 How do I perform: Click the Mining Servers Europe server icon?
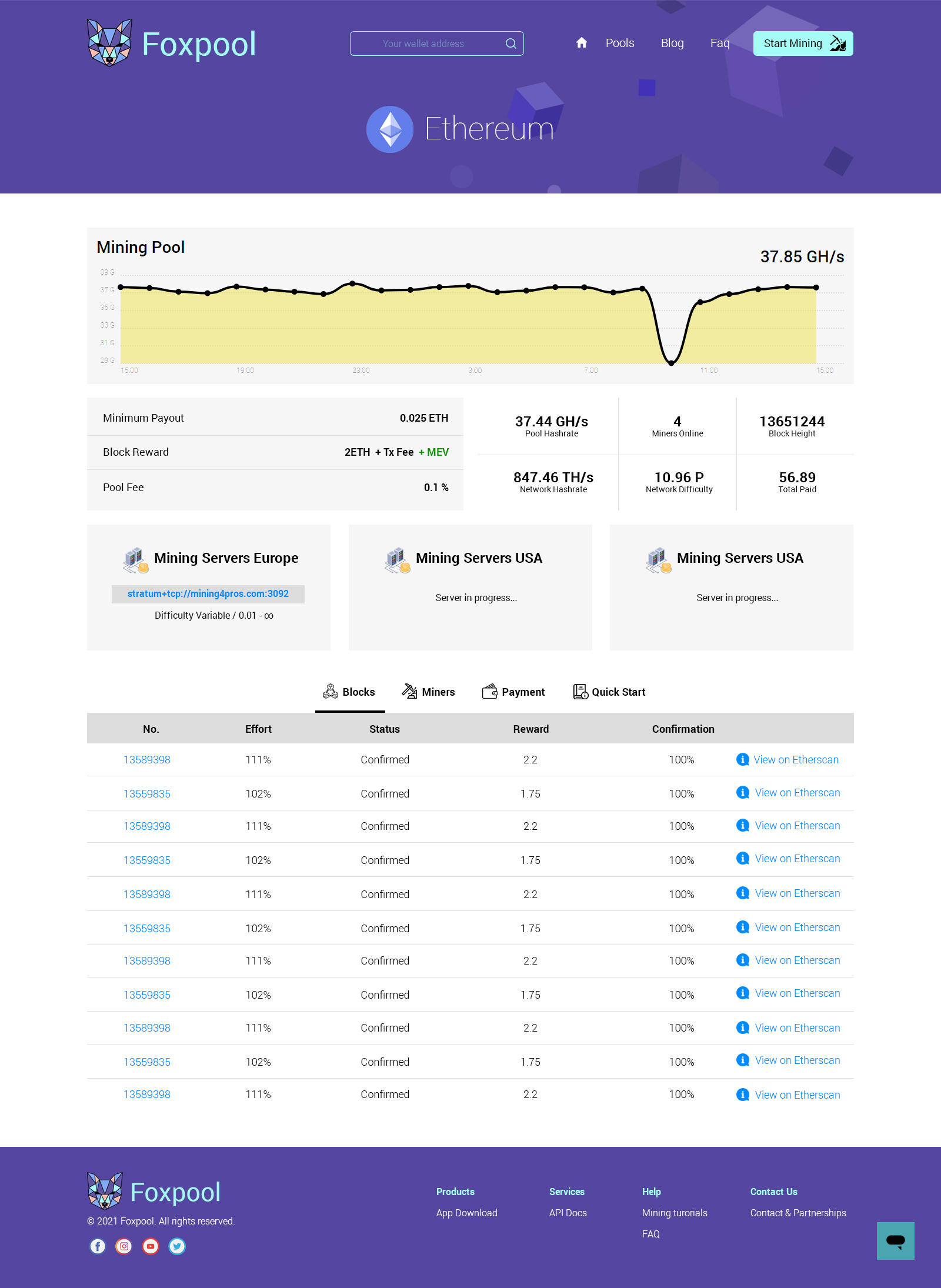coord(135,560)
